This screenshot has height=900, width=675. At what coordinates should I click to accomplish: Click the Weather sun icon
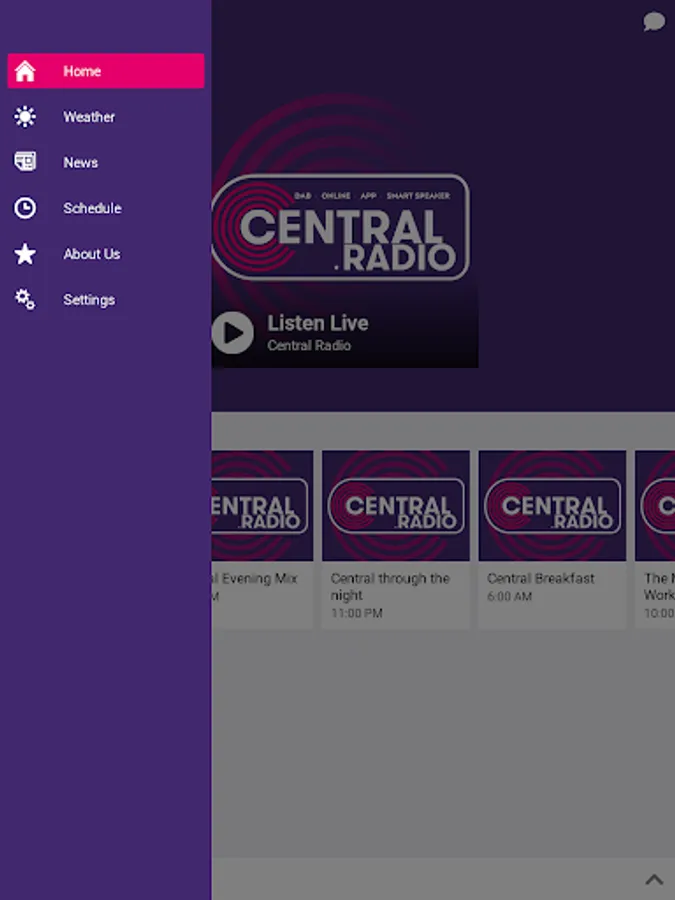tap(25, 117)
